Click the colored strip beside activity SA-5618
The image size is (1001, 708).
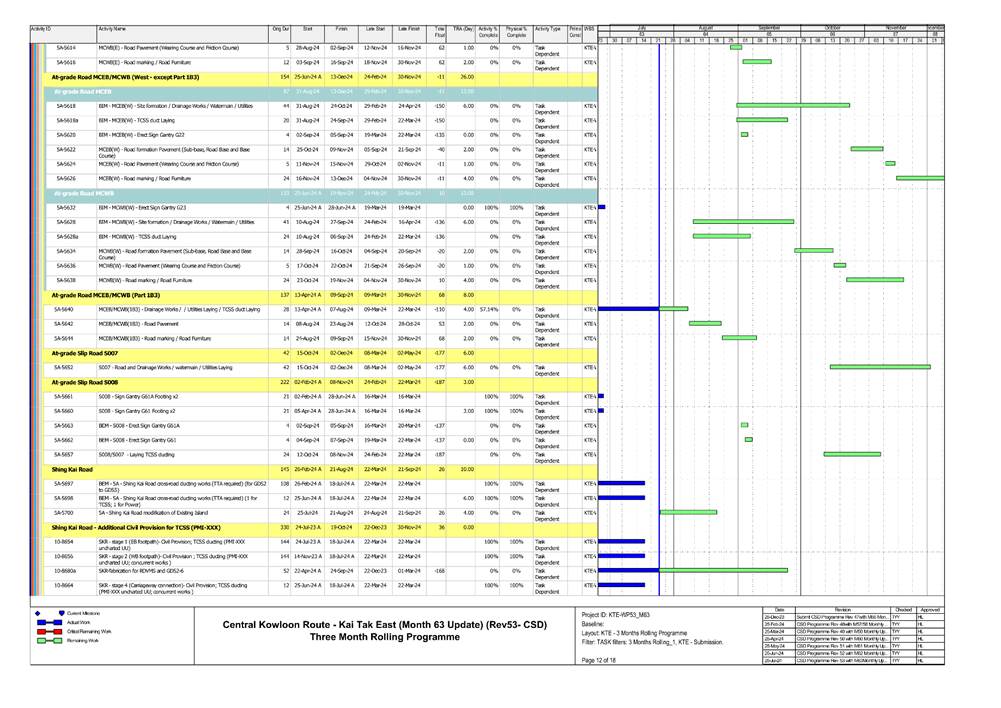[35, 104]
